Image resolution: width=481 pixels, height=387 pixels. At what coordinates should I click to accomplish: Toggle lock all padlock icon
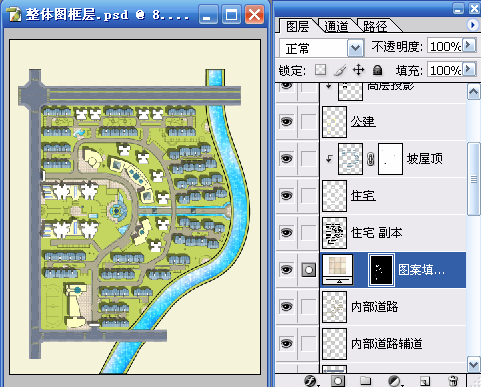point(377,70)
